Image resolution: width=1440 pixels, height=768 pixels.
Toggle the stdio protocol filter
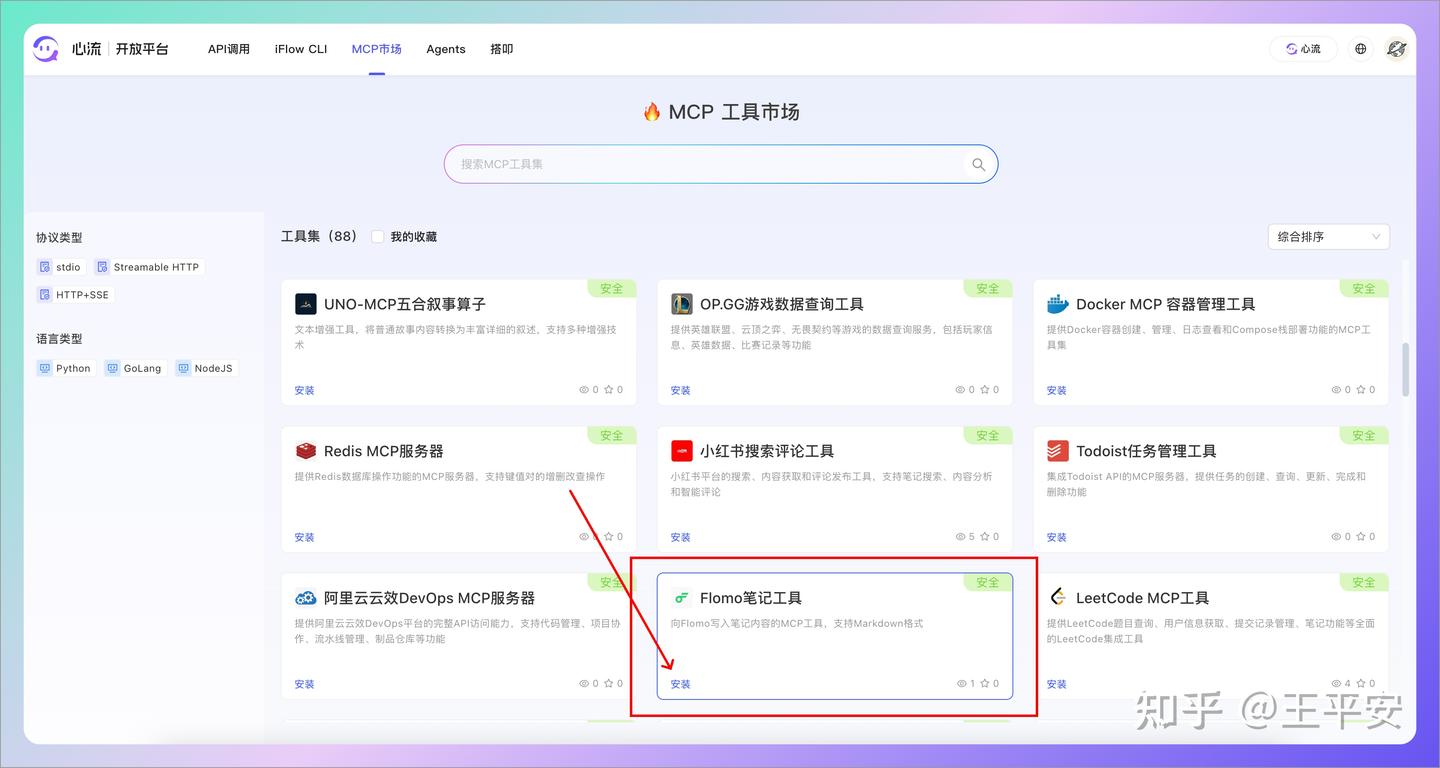tap(59, 266)
